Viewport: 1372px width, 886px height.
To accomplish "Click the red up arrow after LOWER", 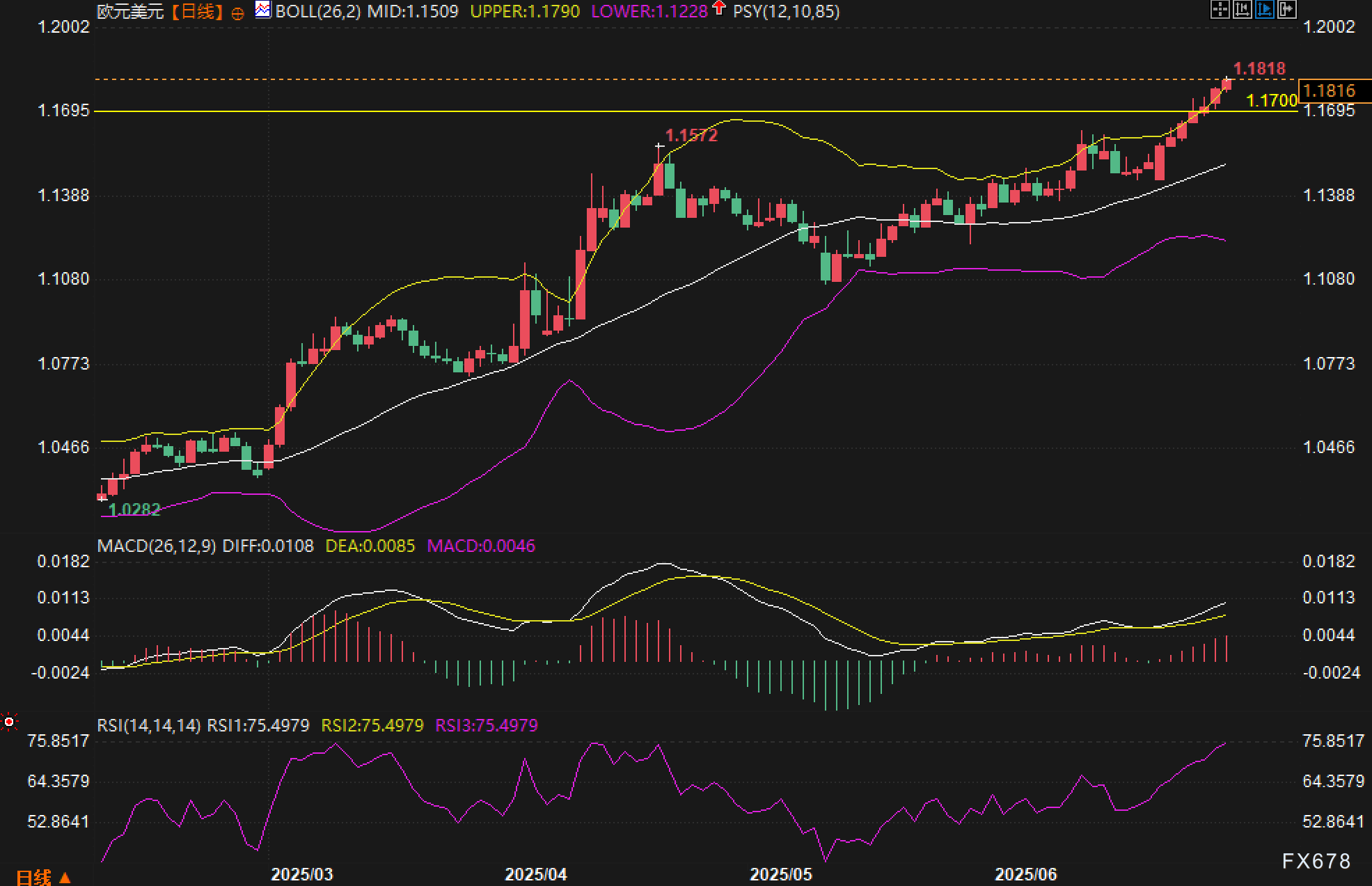I will point(719,9).
